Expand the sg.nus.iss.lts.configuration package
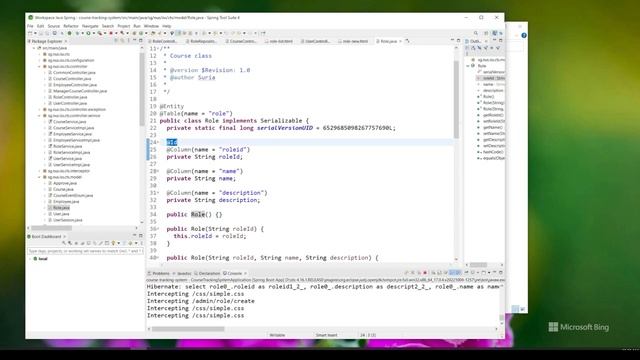 40,60
